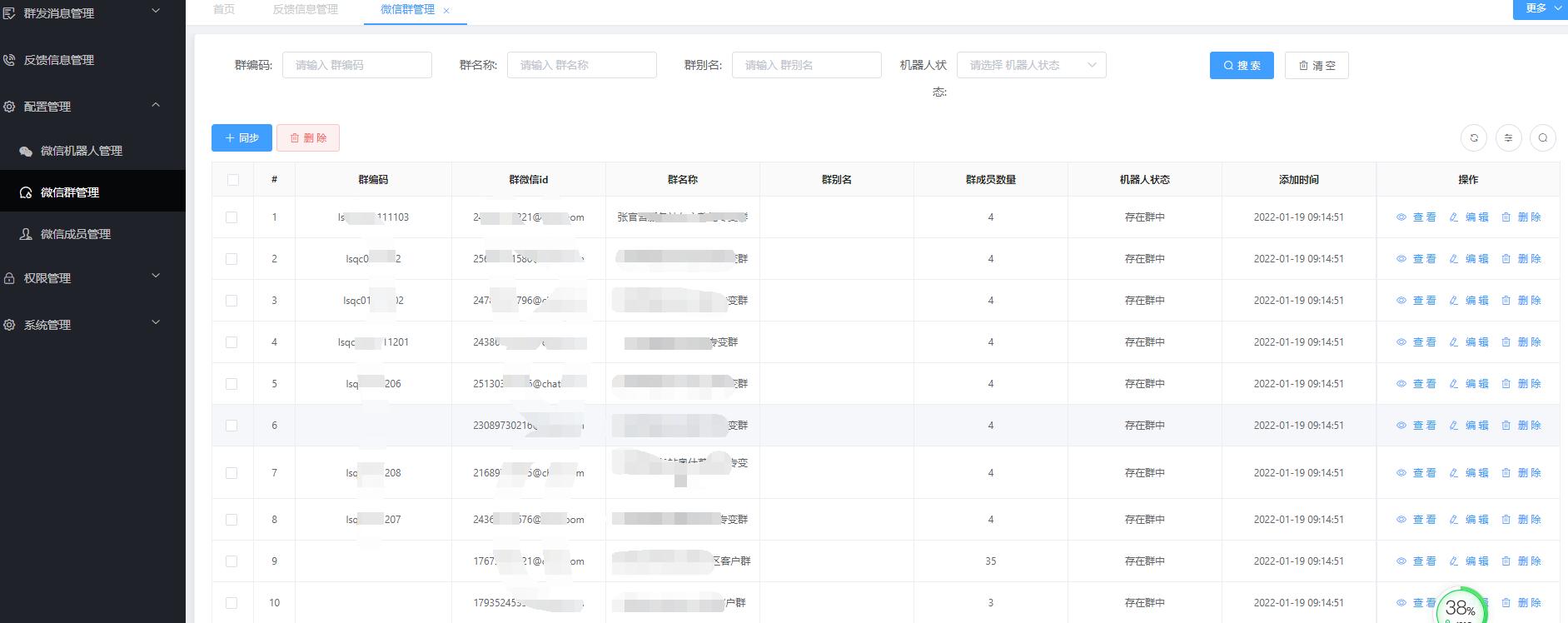
Task: Click the 微信机器人管理 sidebar icon
Action: click(x=26, y=151)
